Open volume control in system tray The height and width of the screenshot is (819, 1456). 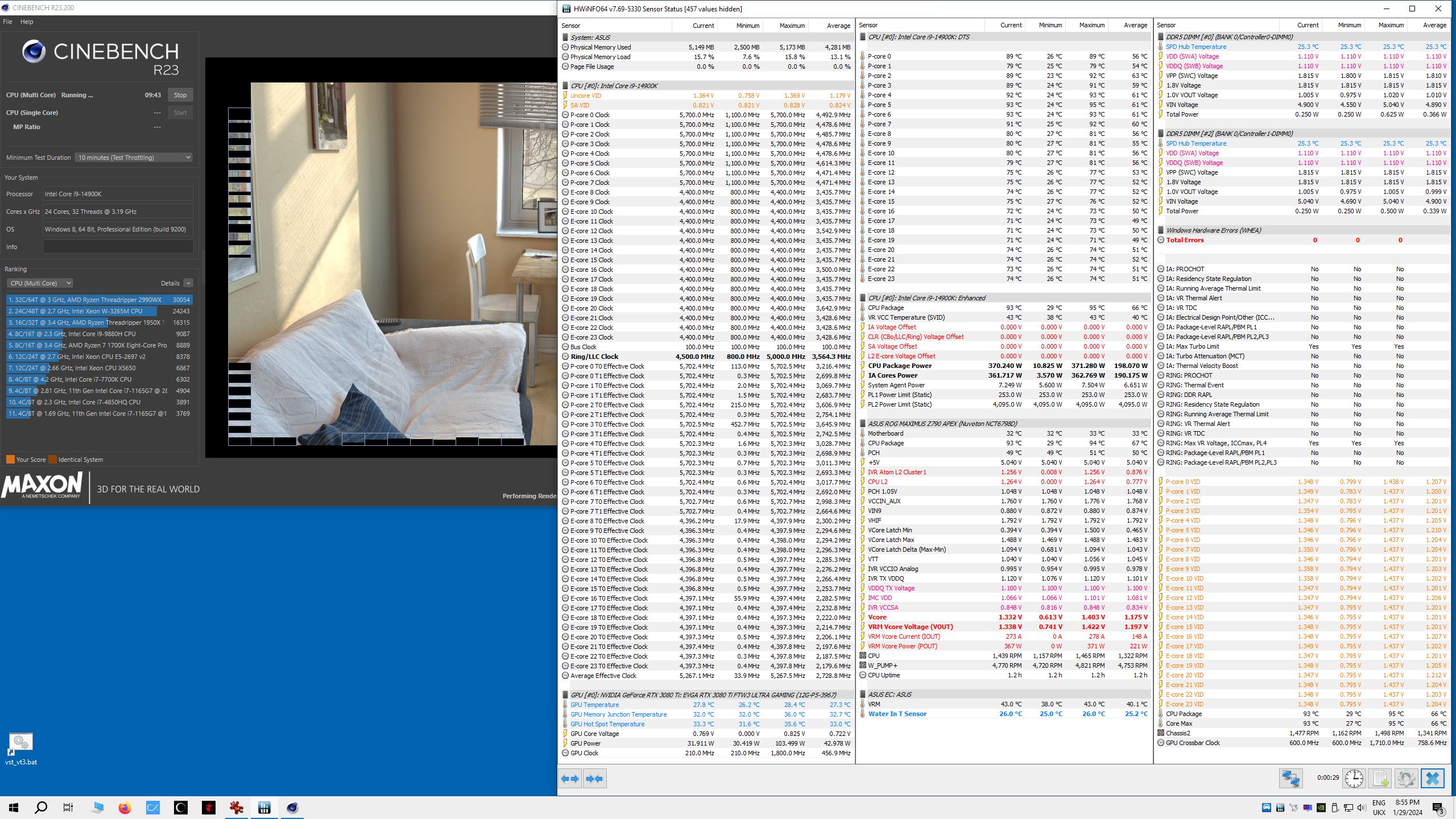tap(1362, 808)
